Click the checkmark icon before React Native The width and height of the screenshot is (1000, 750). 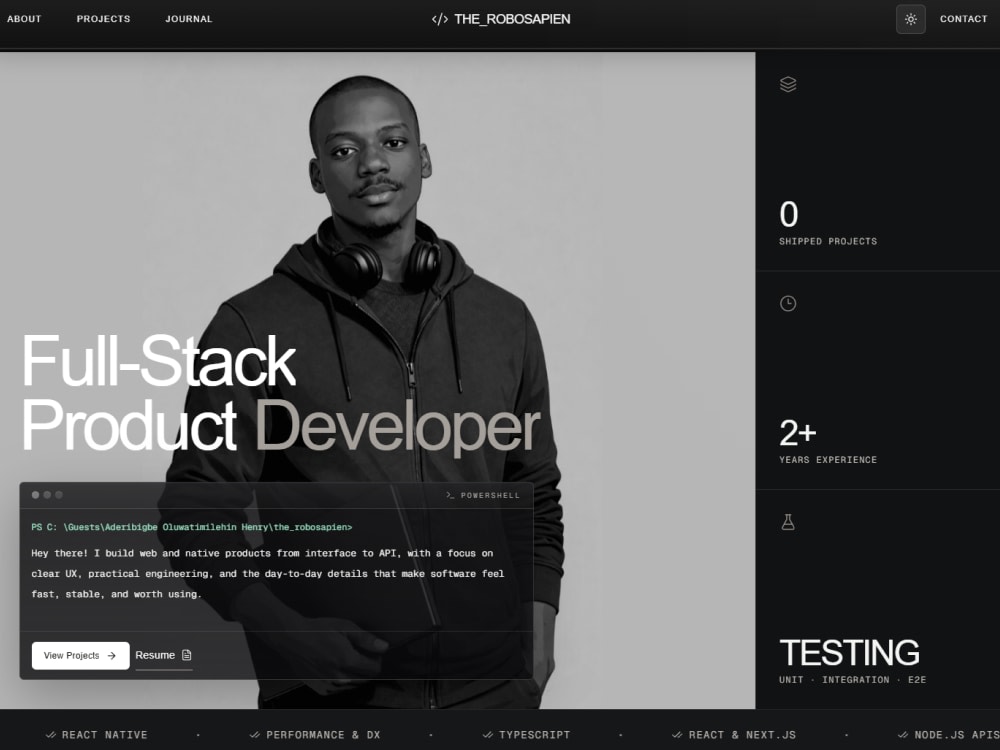click(51, 735)
